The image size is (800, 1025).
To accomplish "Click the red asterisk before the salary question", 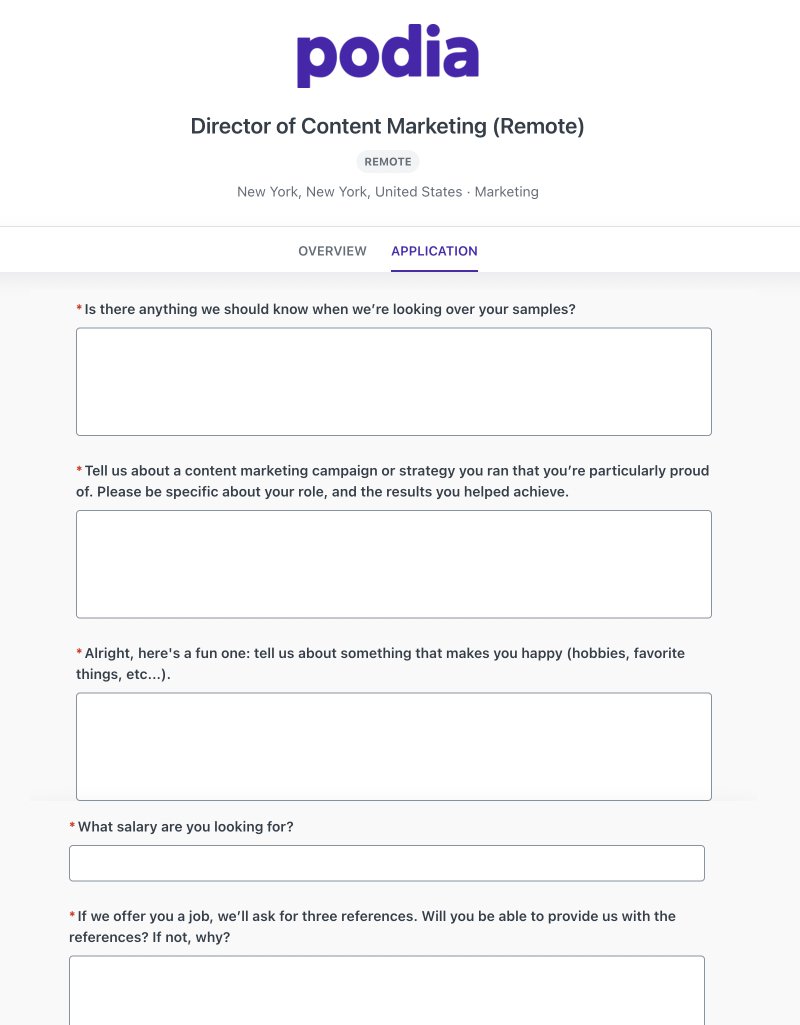I will click(x=72, y=825).
